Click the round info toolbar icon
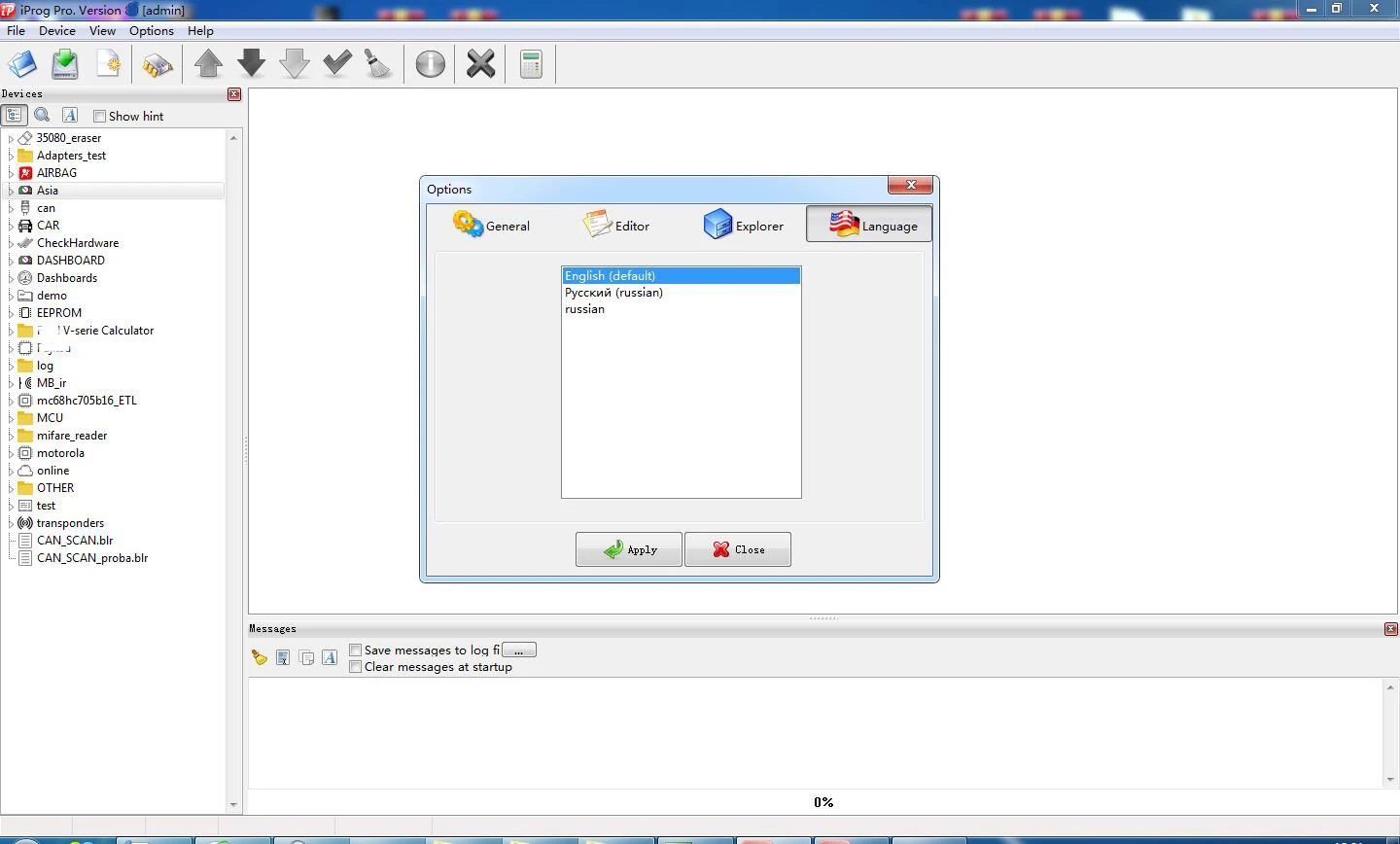Image resolution: width=1400 pixels, height=844 pixels. click(x=430, y=64)
